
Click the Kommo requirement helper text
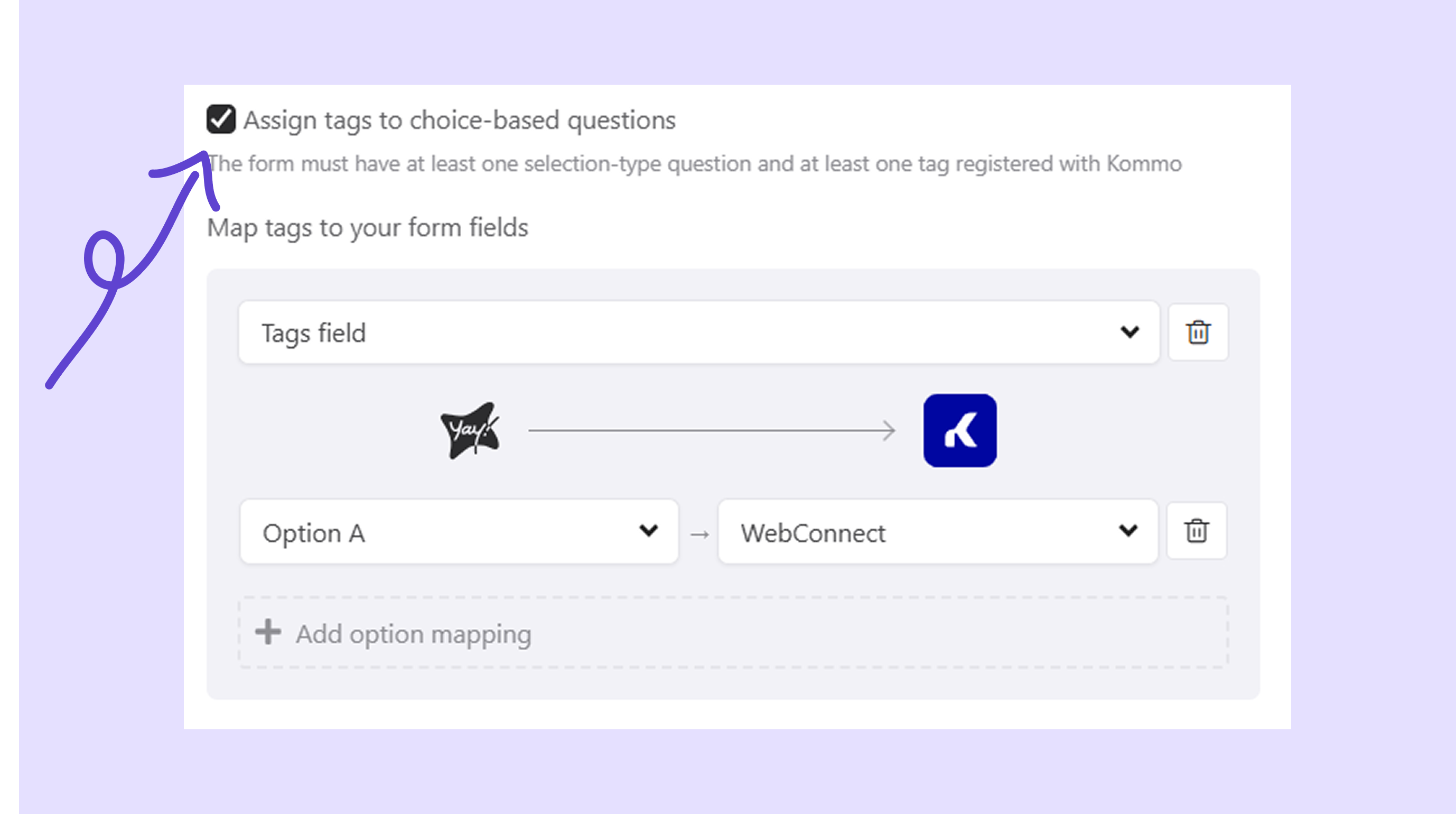pyautogui.click(x=695, y=164)
